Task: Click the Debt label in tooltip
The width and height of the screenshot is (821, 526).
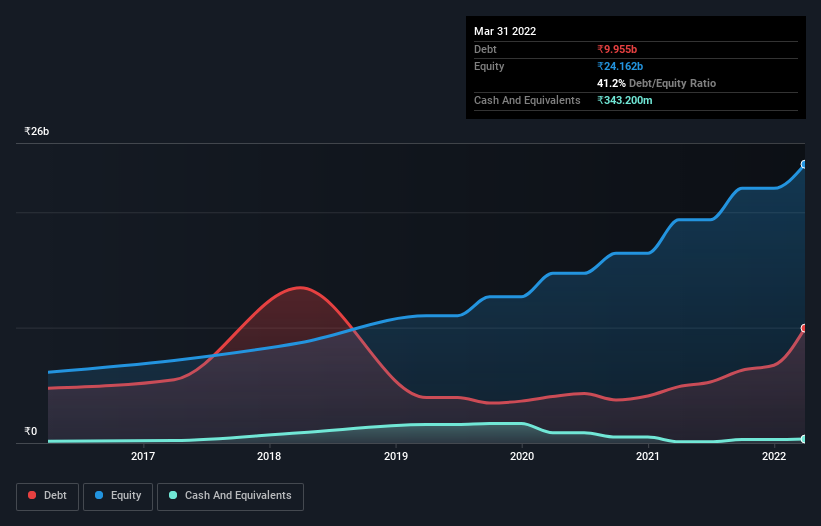Action: pyautogui.click(x=485, y=49)
